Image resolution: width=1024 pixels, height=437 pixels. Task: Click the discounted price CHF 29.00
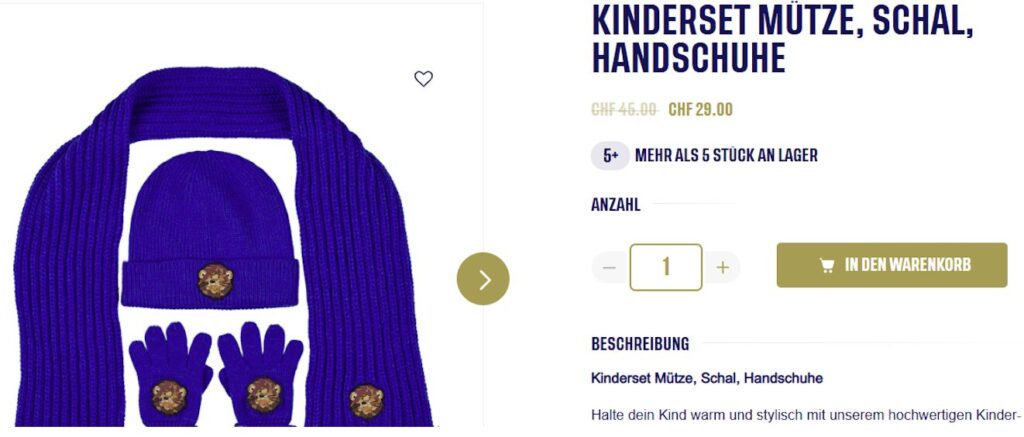(700, 110)
